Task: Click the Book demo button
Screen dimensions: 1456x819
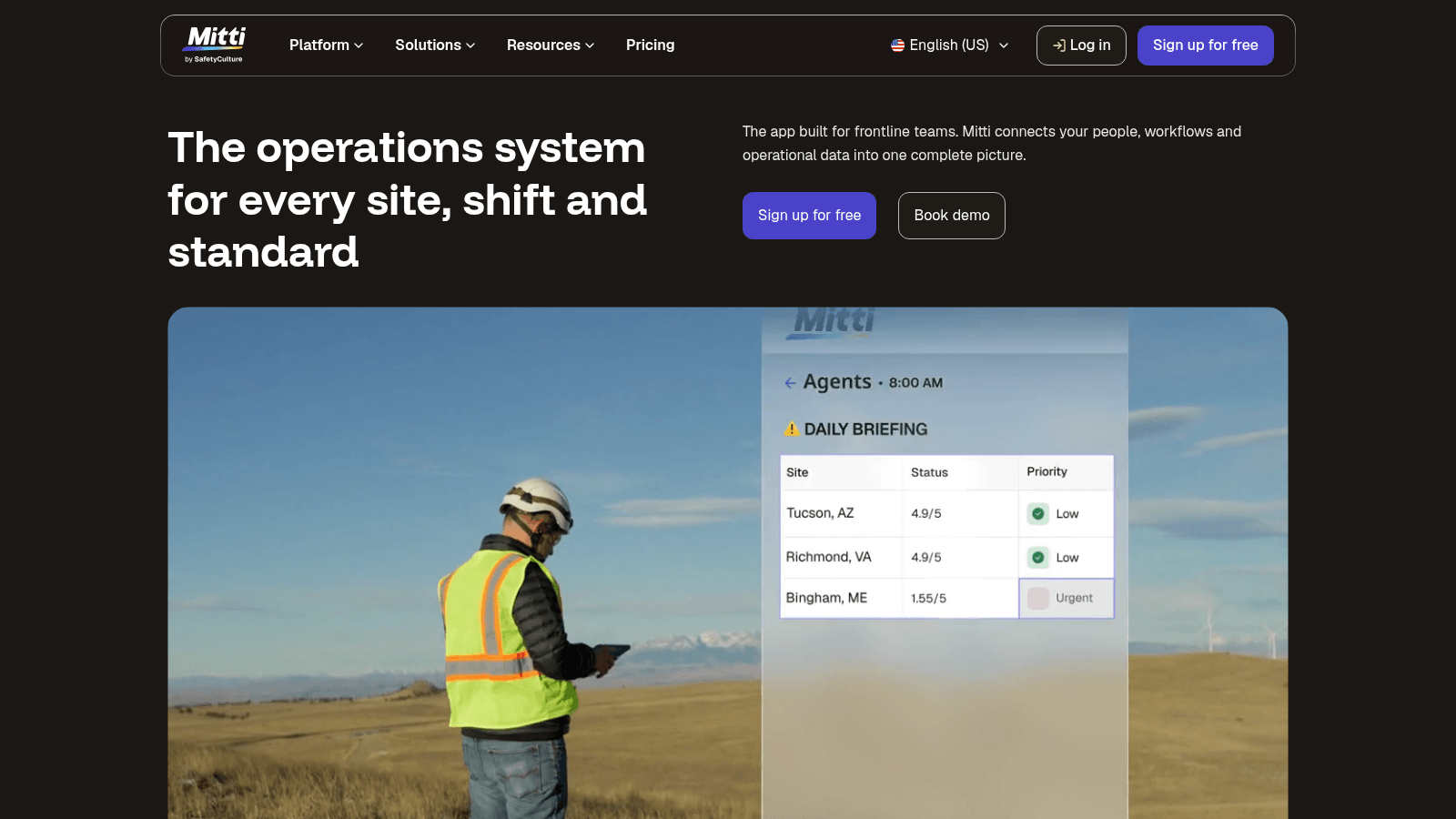Action: tap(951, 216)
